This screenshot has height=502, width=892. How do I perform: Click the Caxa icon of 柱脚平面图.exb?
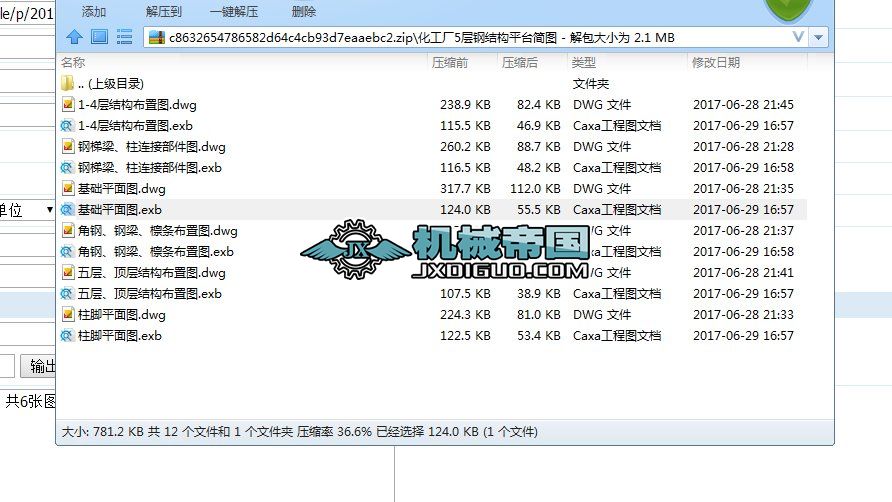(67, 336)
